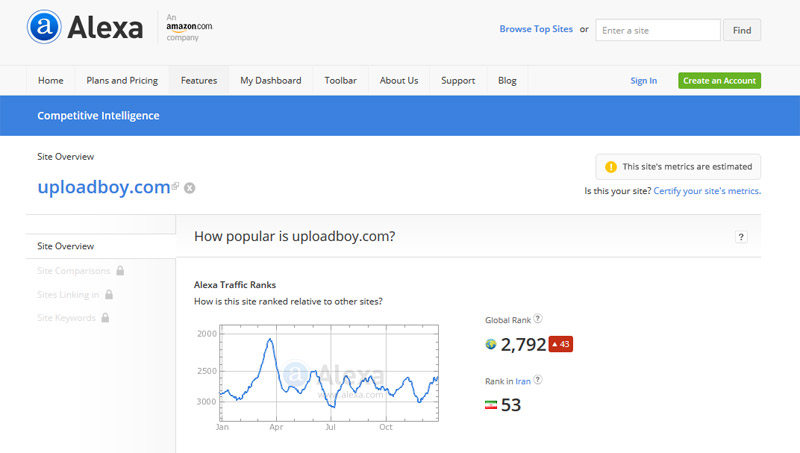Click Create an Account button

pos(719,81)
